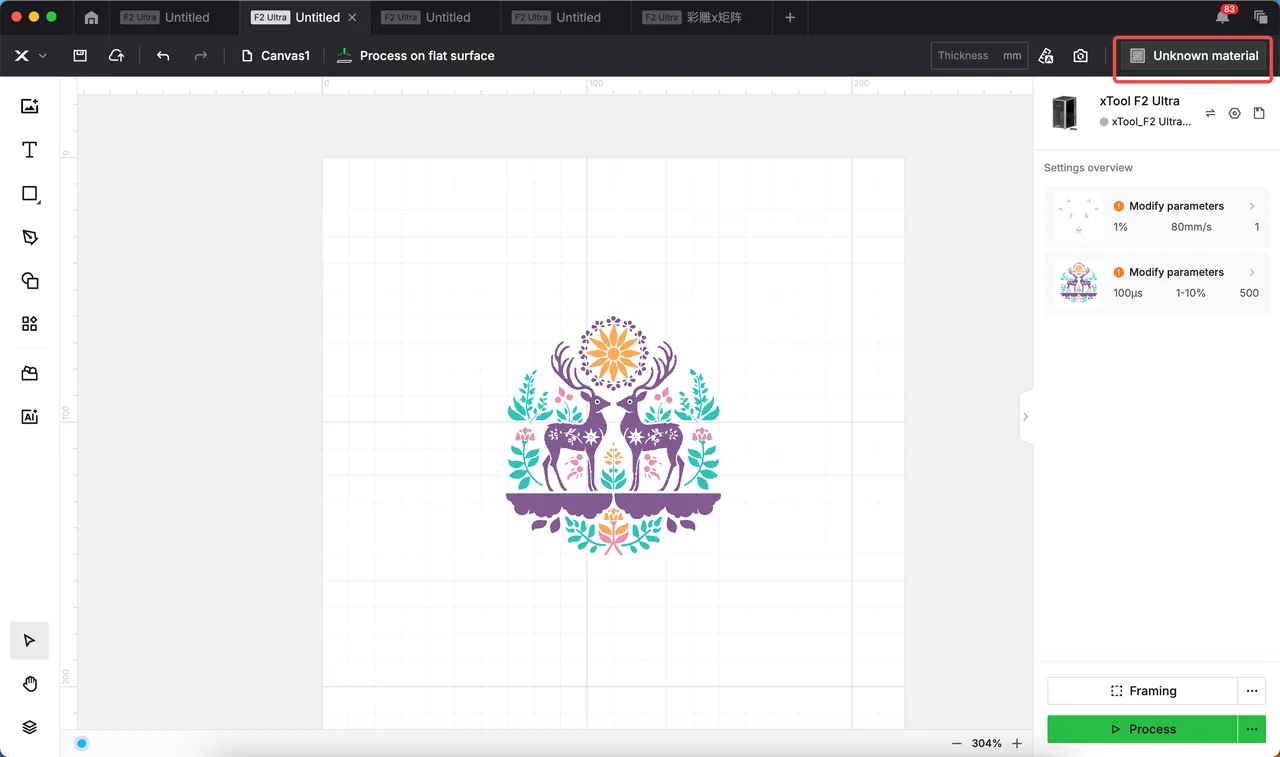This screenshot has width=1280, height=757.
Task: Open the materials box icon in sidebar
Action: coord(30,373)
